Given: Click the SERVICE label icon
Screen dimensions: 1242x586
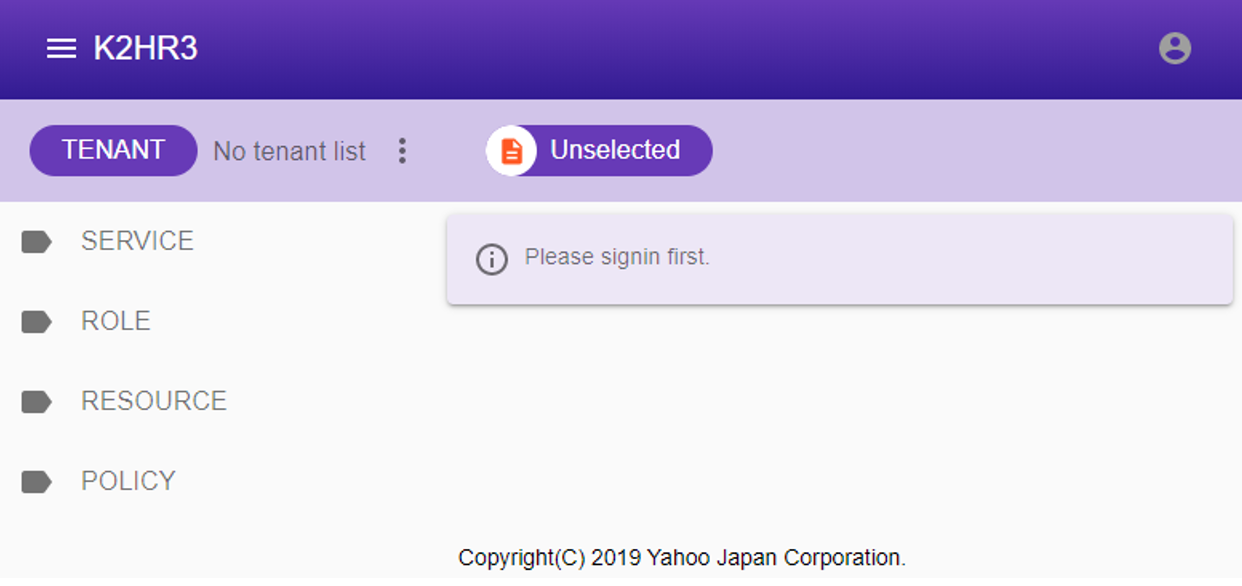Looking at the screenshot, I should [x=36, y=242].
